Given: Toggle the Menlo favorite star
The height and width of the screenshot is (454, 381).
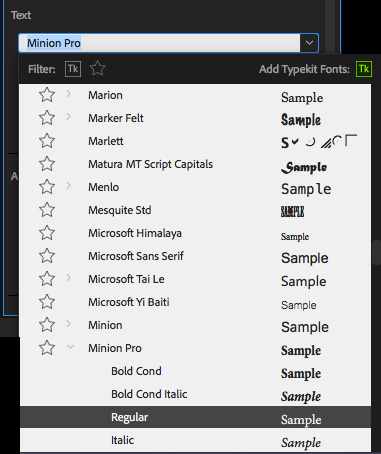Looking at the screenshot, I should point(47,187).
